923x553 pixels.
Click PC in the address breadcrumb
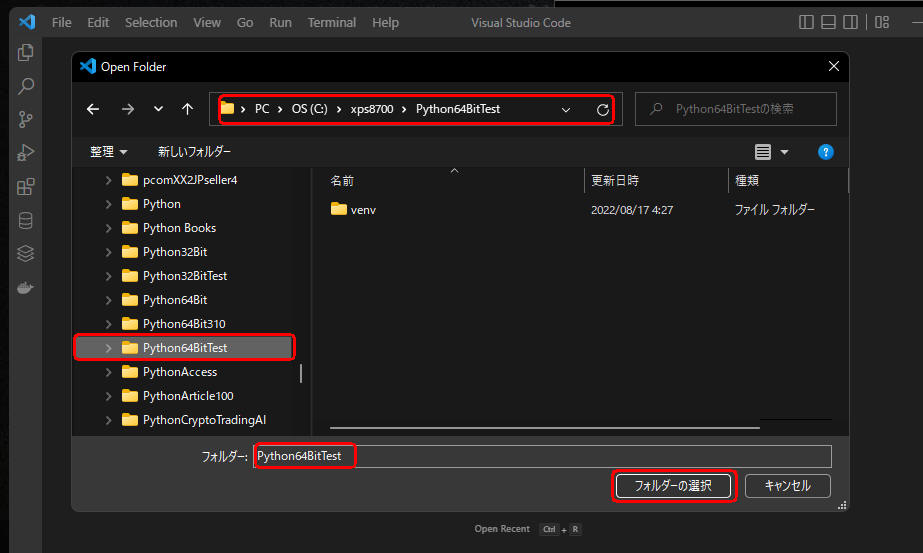[x=262, y=109]
